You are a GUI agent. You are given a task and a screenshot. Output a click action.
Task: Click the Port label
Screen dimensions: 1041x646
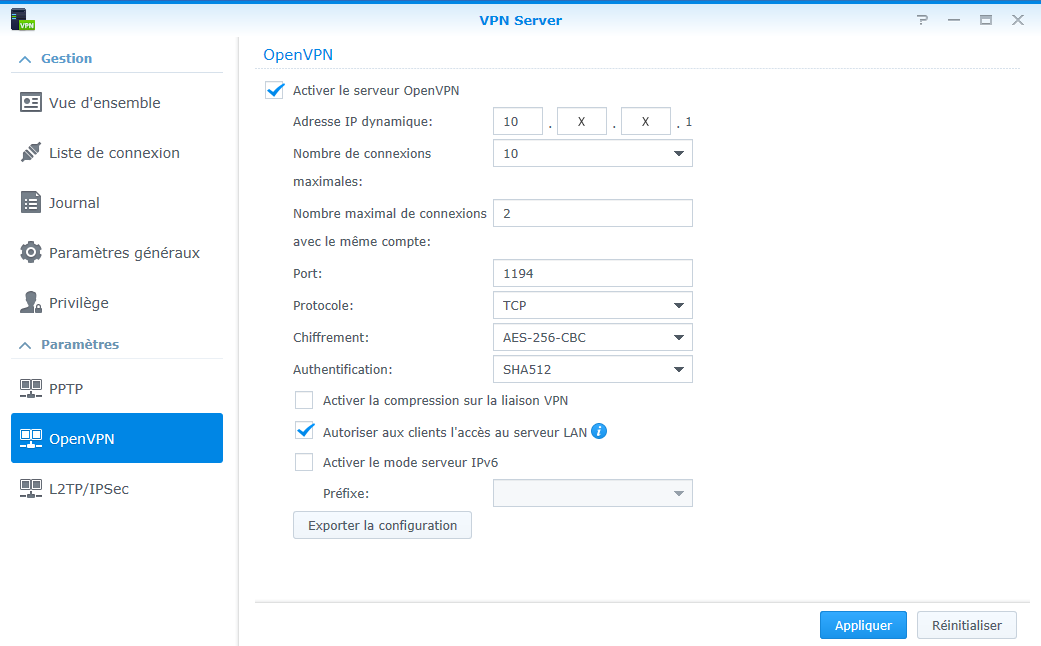pos(307,274)
